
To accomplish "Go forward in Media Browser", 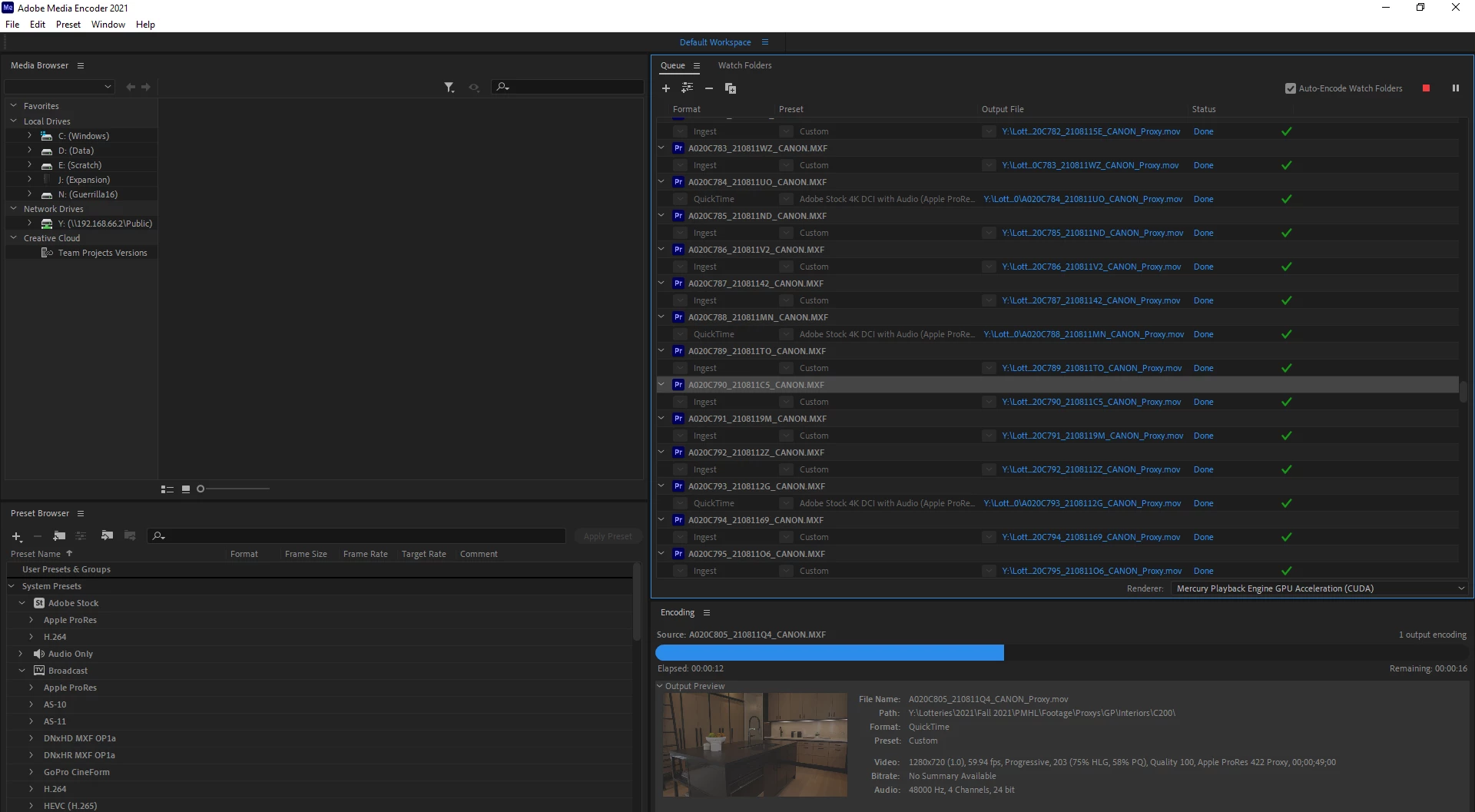I will click(x=146, y=88).
